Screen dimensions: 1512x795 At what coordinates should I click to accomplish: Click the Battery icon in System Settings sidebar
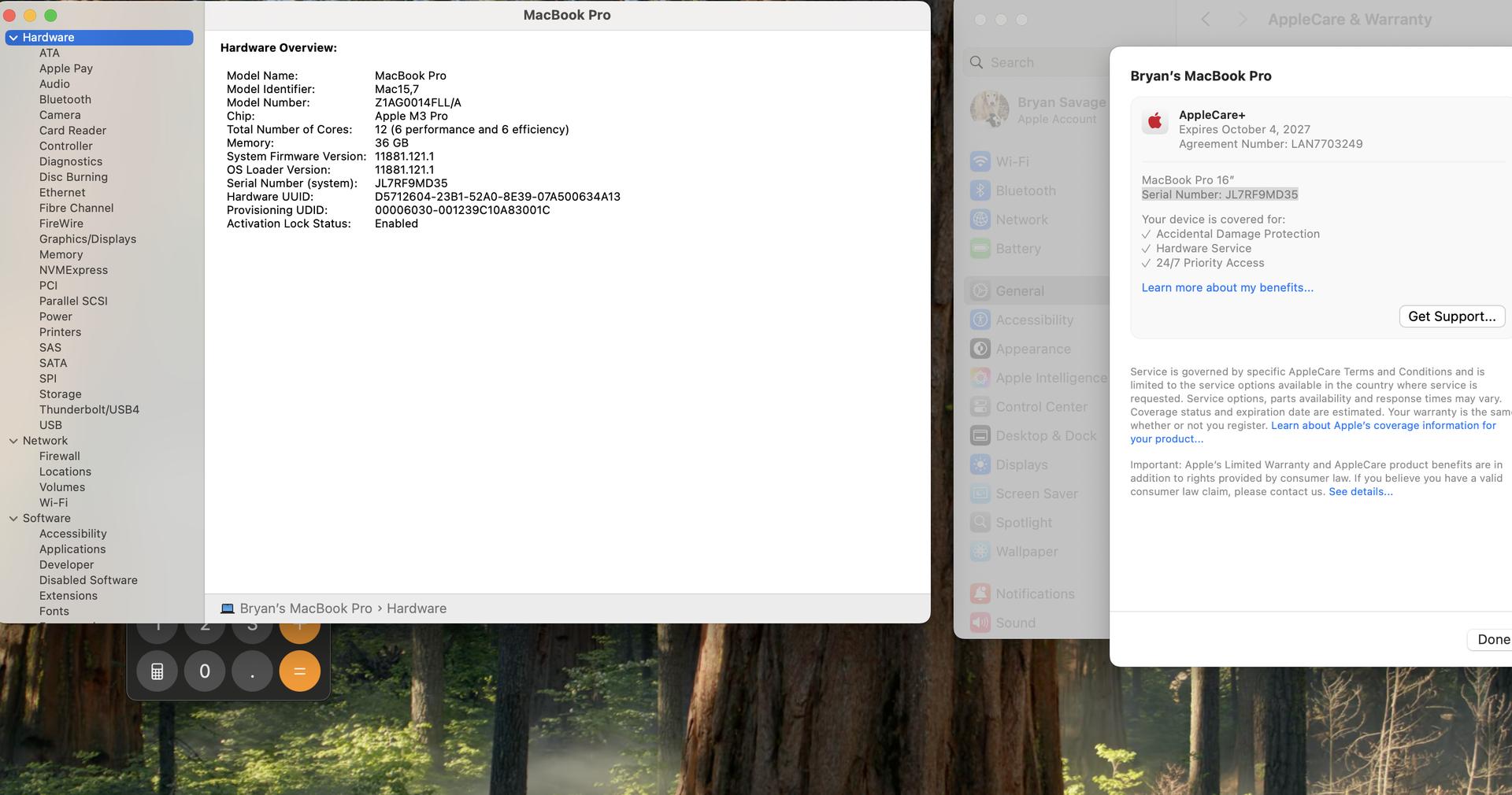pyautogui.click(x=980, y=249)
